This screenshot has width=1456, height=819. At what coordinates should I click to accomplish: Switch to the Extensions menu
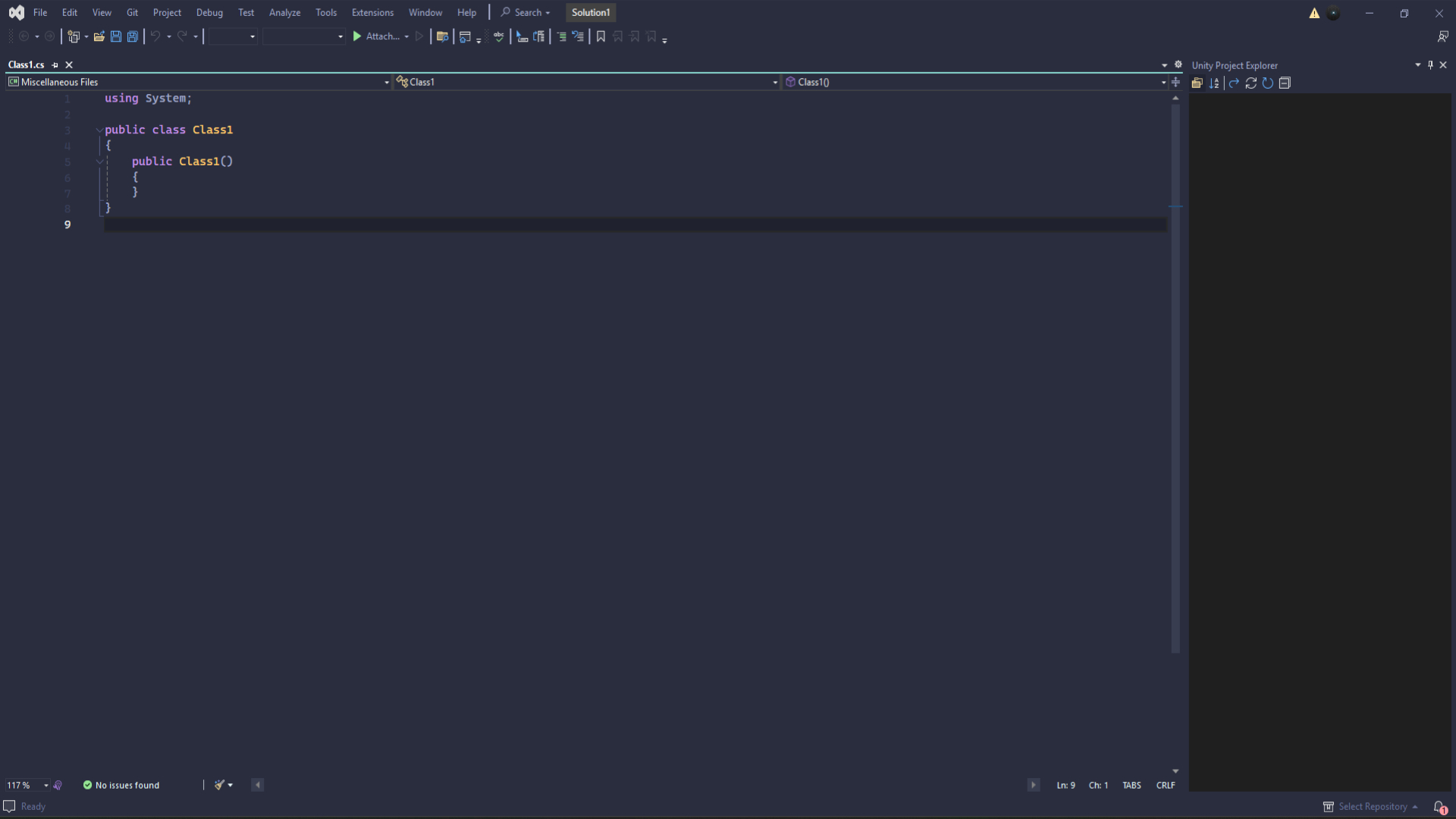coord(372,12)
